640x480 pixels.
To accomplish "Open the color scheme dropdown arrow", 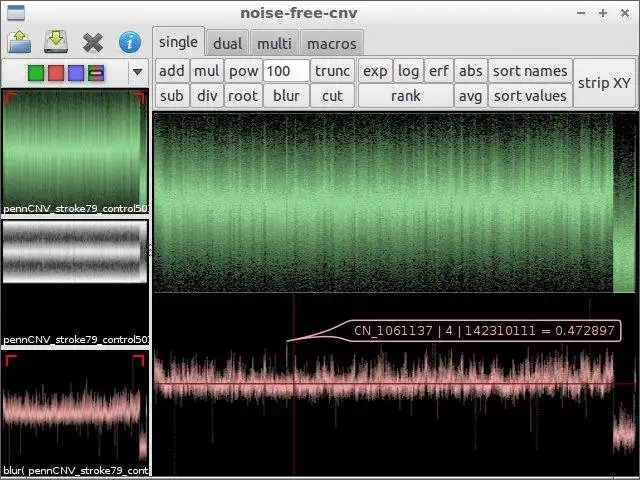I will (138, 72).
